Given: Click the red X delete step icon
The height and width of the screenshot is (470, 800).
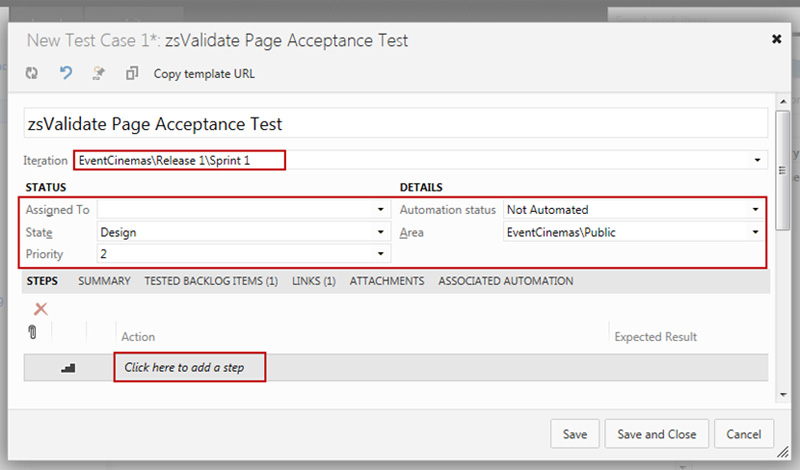Looking at the screenshot, I should [x=41, y=309].
